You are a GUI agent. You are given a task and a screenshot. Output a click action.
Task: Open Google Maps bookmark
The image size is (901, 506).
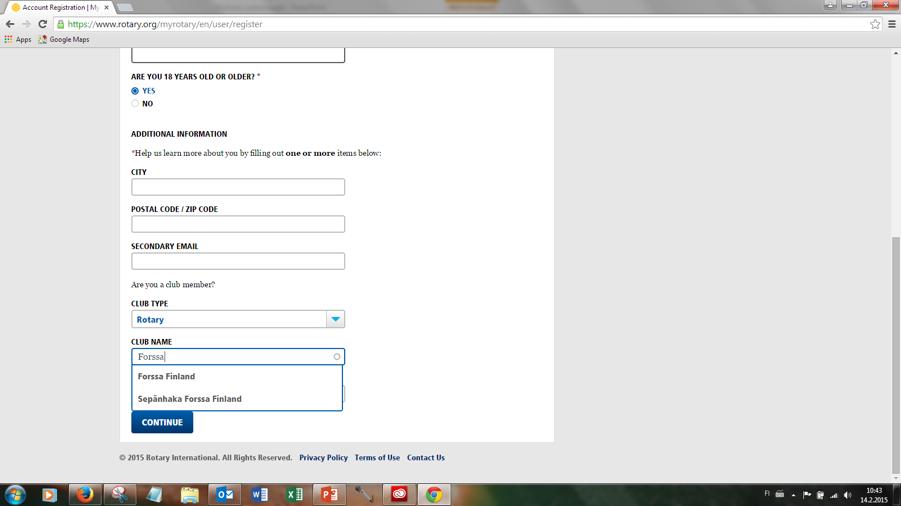[x=64, y=40]
